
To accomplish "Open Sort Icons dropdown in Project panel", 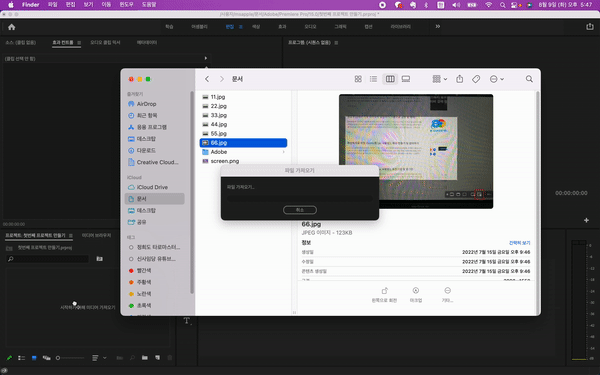I will (99, 358).
